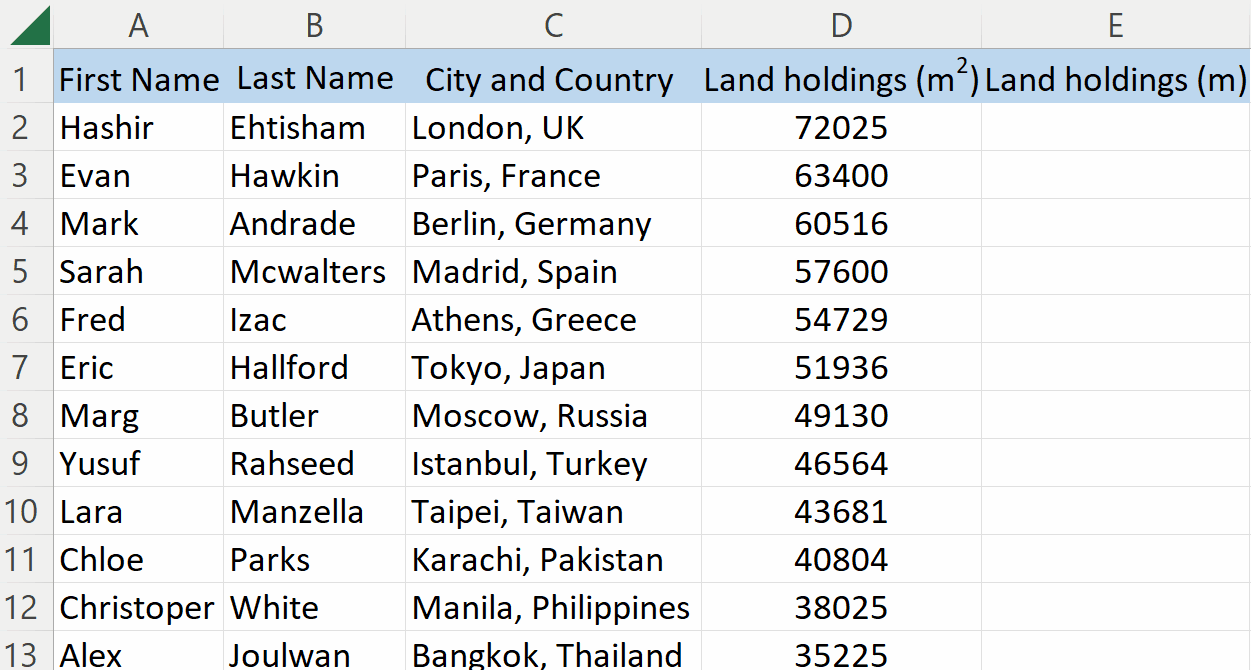Image resolution: width=1251 pixels, height=670 pixels.
Task: Click the "Land holdings (m)" header cell
Action: click(1116, 79)
